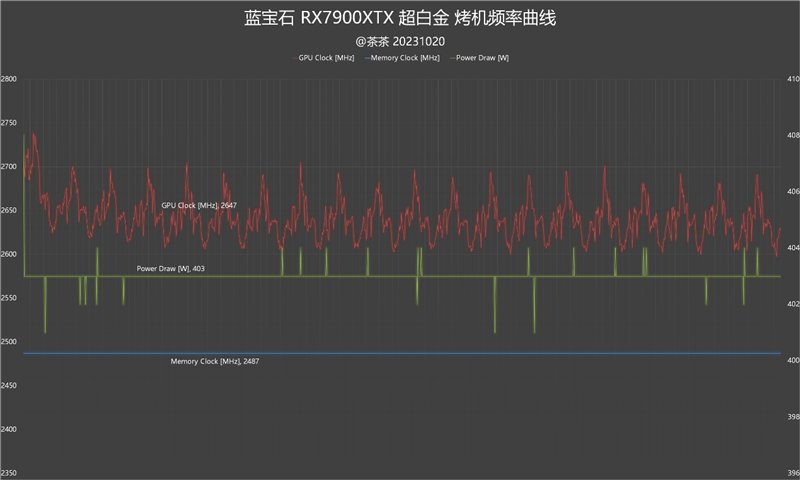
Task: Click the 396 label at bottom right
Action: coord(791,473)
